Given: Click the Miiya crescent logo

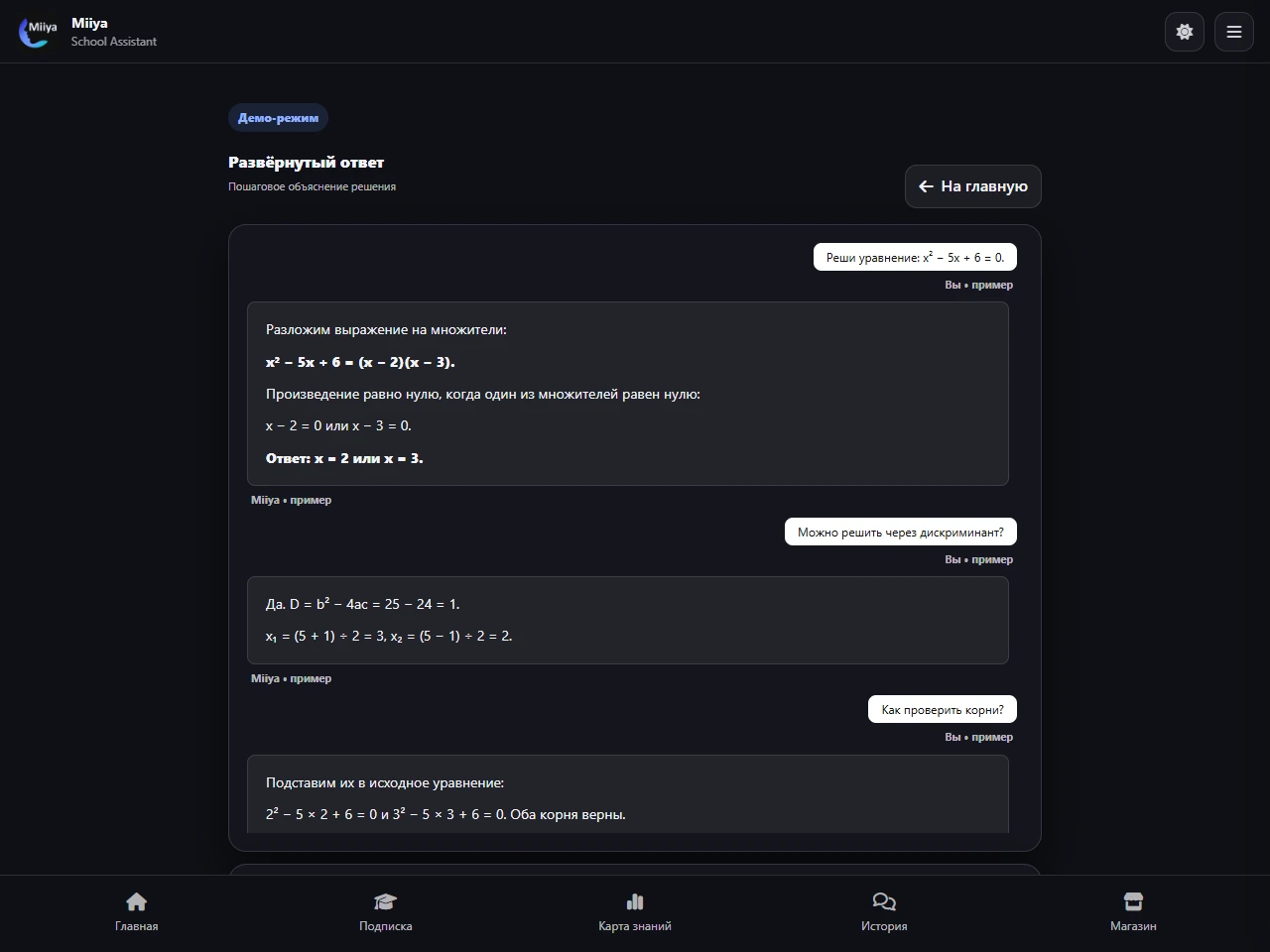Looking at the screenshot, I should pyautogui.click(x=38, y=32).
